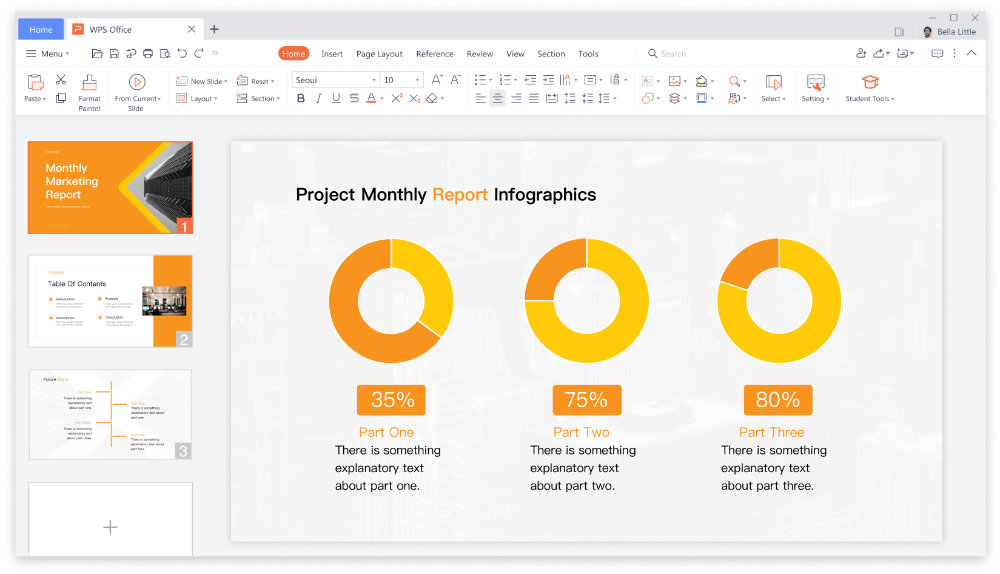Open Print Preview icon
The width and height of the screenshot is (1000, 574).
165,54
